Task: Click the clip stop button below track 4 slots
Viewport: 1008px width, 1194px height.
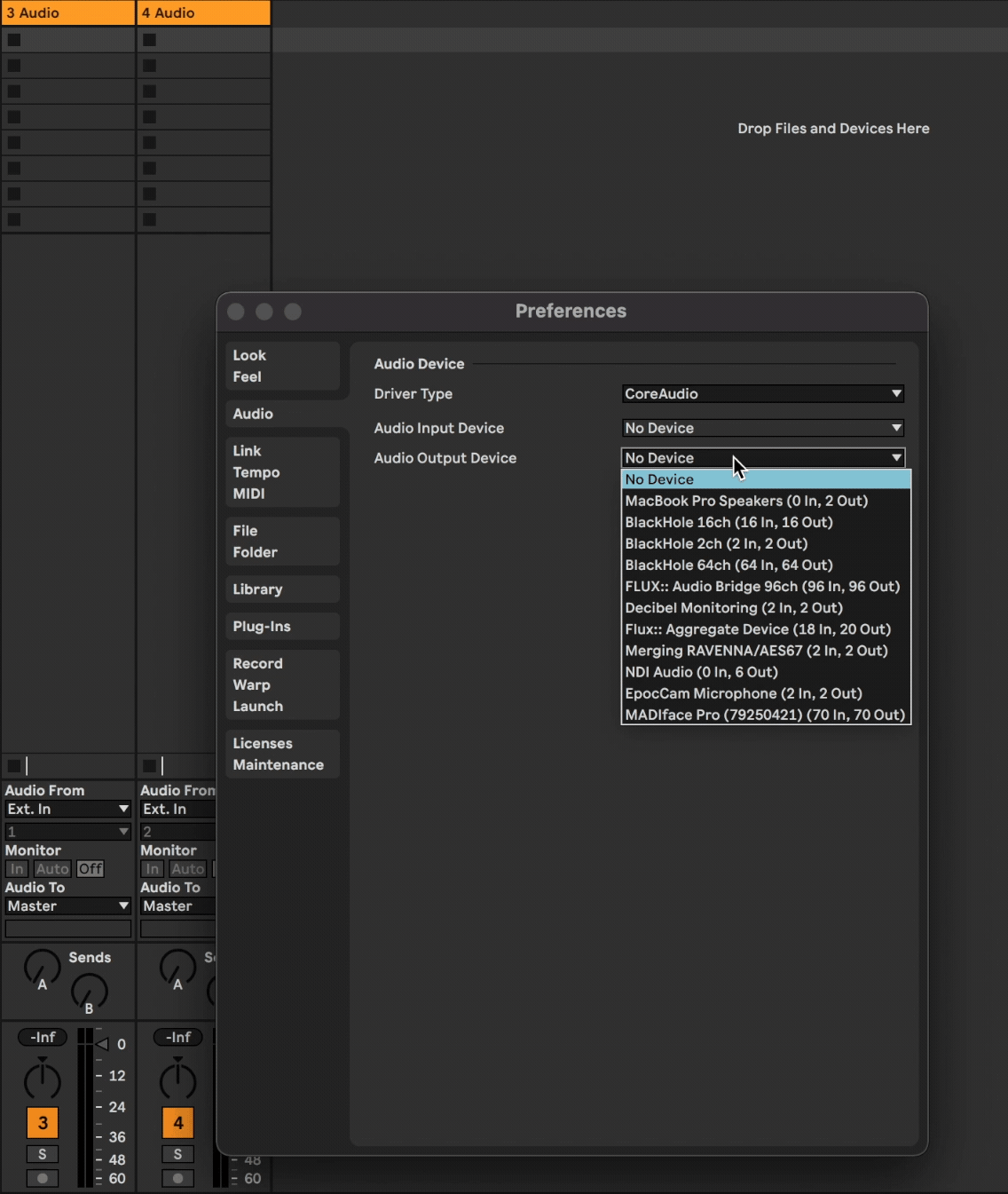Action: click(x=150, y=765)
